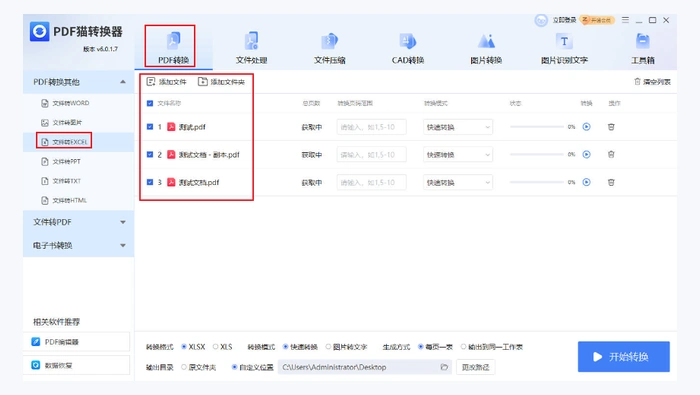Image resolution: width=700 pixels, height=395 pixels.
Task: Click the PDF icon of 测试文档 - 副本.pdf
Action: [171, 154]
